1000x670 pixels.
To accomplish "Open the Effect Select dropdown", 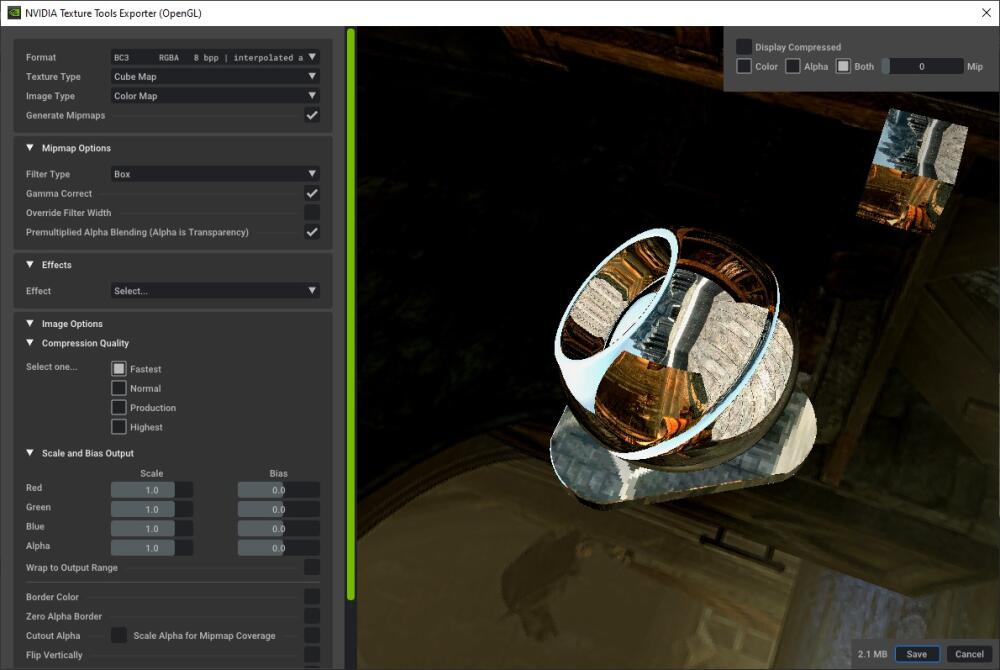I will [215, 291].
